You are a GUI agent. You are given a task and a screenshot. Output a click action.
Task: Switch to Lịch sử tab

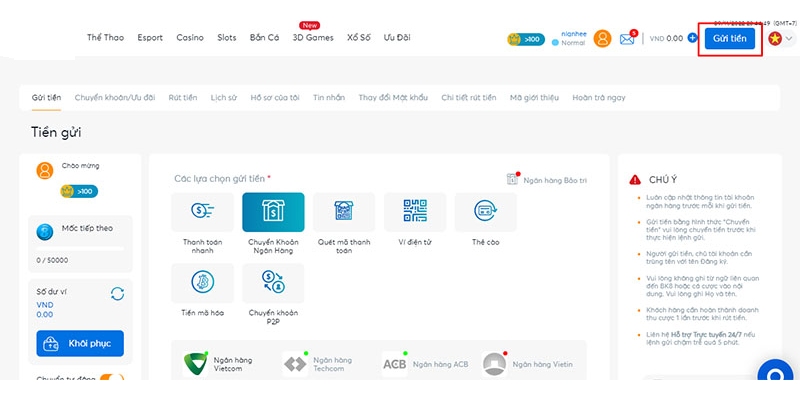tap(223, 97)
